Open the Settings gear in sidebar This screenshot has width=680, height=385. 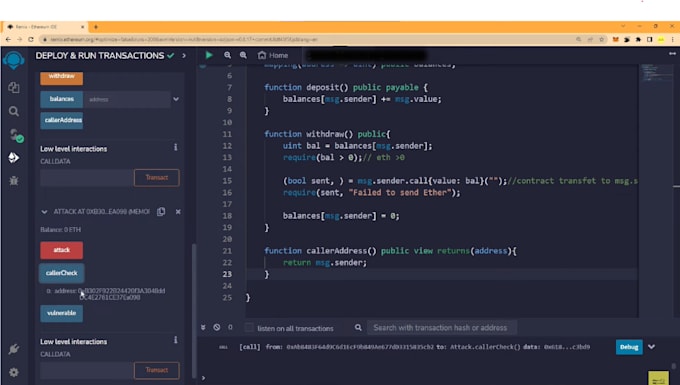tap(14, 372)
